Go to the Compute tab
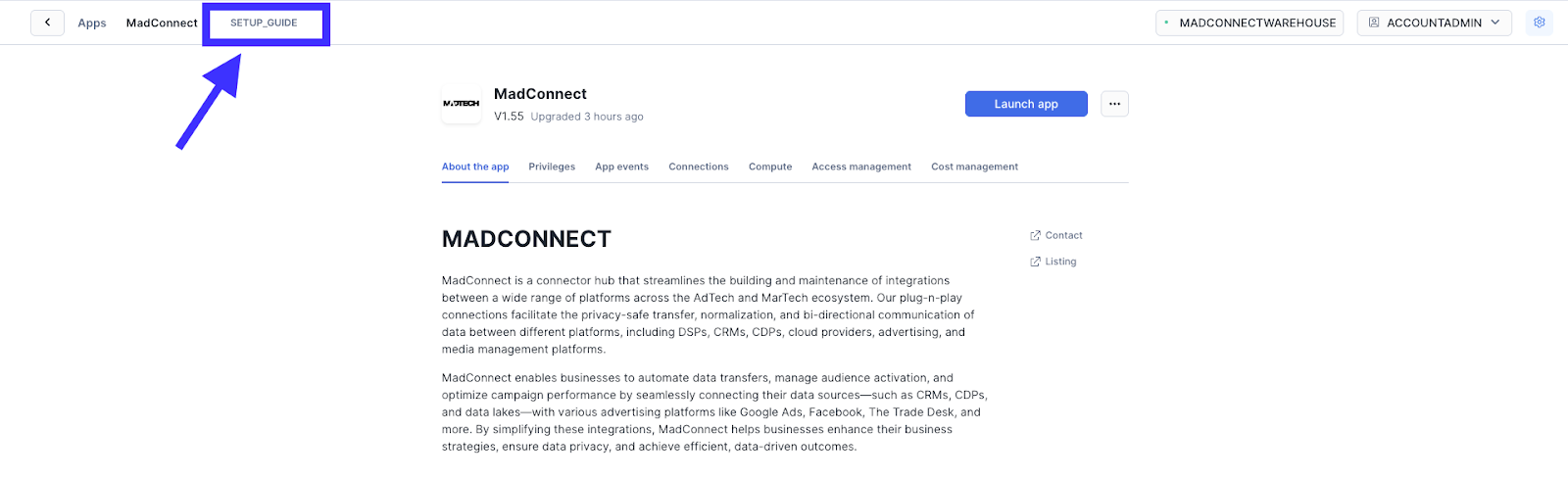The width and height of the screenshot is (1568, 479). 770,167
